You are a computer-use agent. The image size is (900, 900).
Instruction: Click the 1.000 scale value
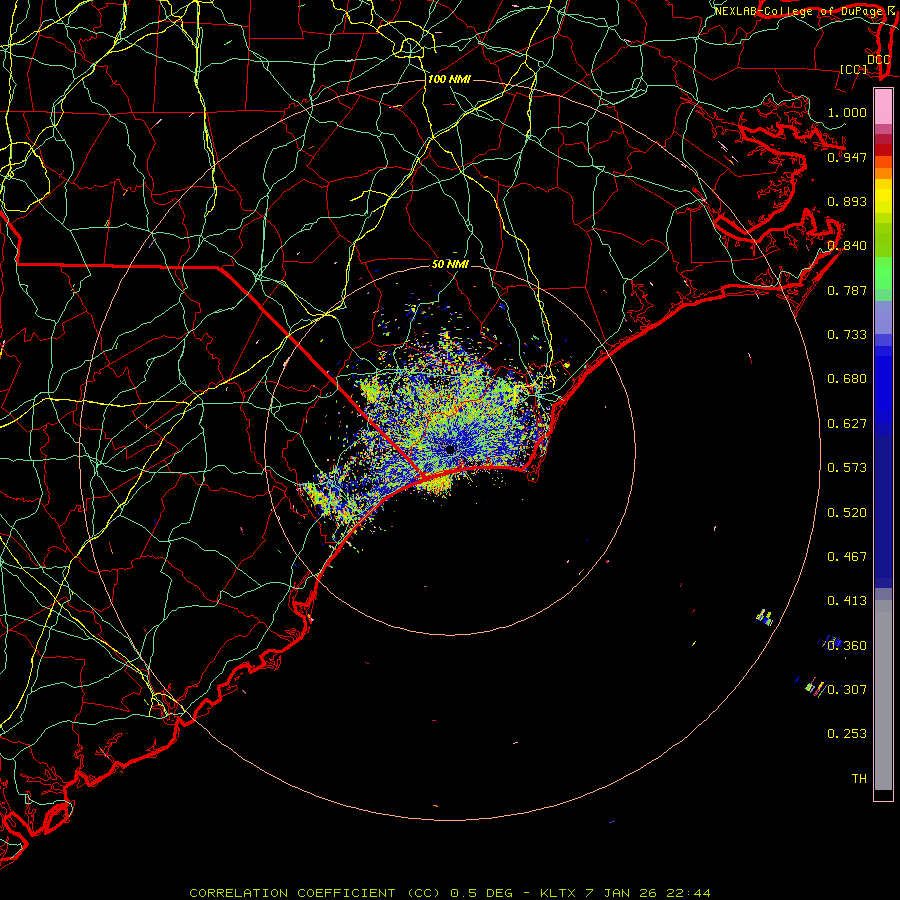847,112
